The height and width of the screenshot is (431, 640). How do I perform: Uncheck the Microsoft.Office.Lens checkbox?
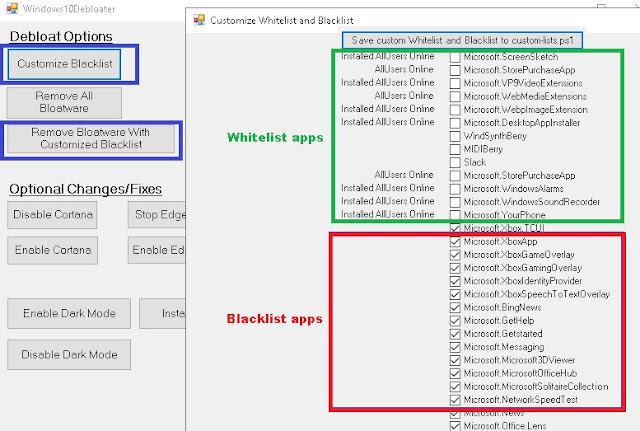point(455,426)
